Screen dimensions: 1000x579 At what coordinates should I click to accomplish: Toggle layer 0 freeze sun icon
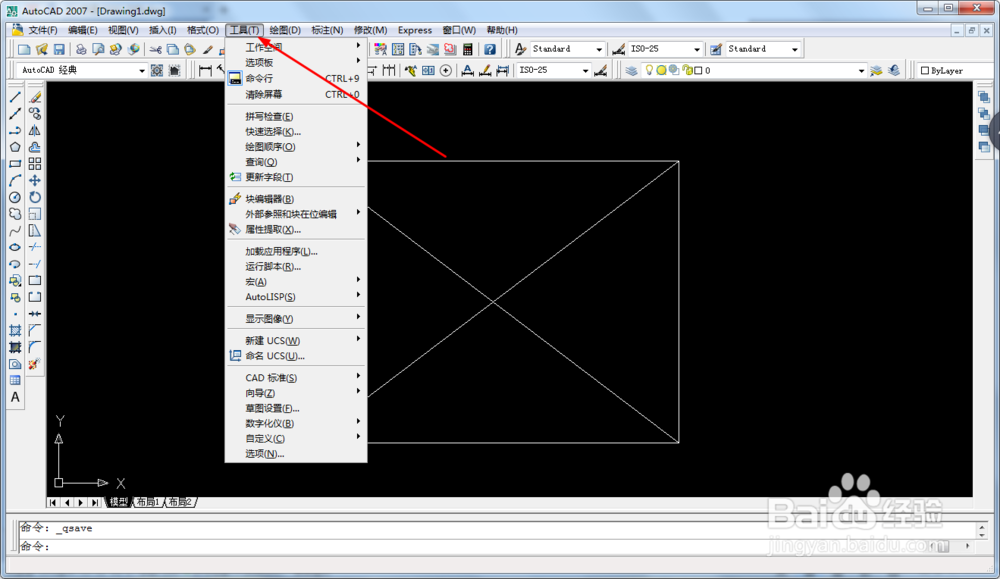click(x=661, y=70)
